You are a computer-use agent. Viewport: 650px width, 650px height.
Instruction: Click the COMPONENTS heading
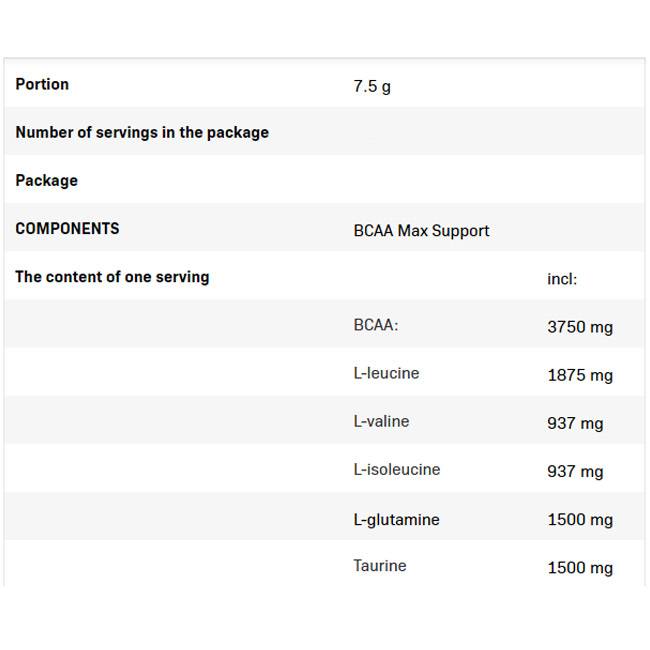pos(67,229)
